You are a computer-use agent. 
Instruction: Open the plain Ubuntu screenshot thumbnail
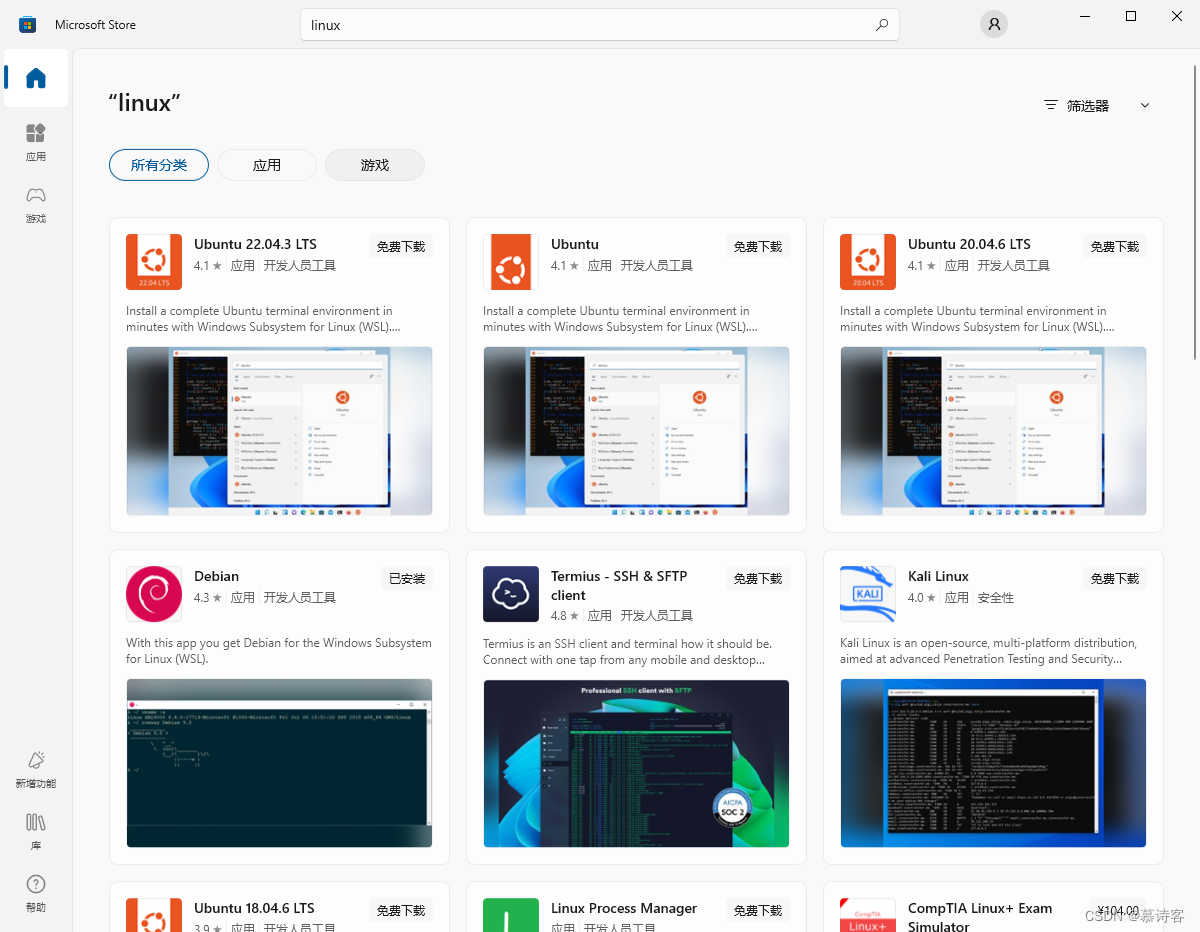(636, 431)
